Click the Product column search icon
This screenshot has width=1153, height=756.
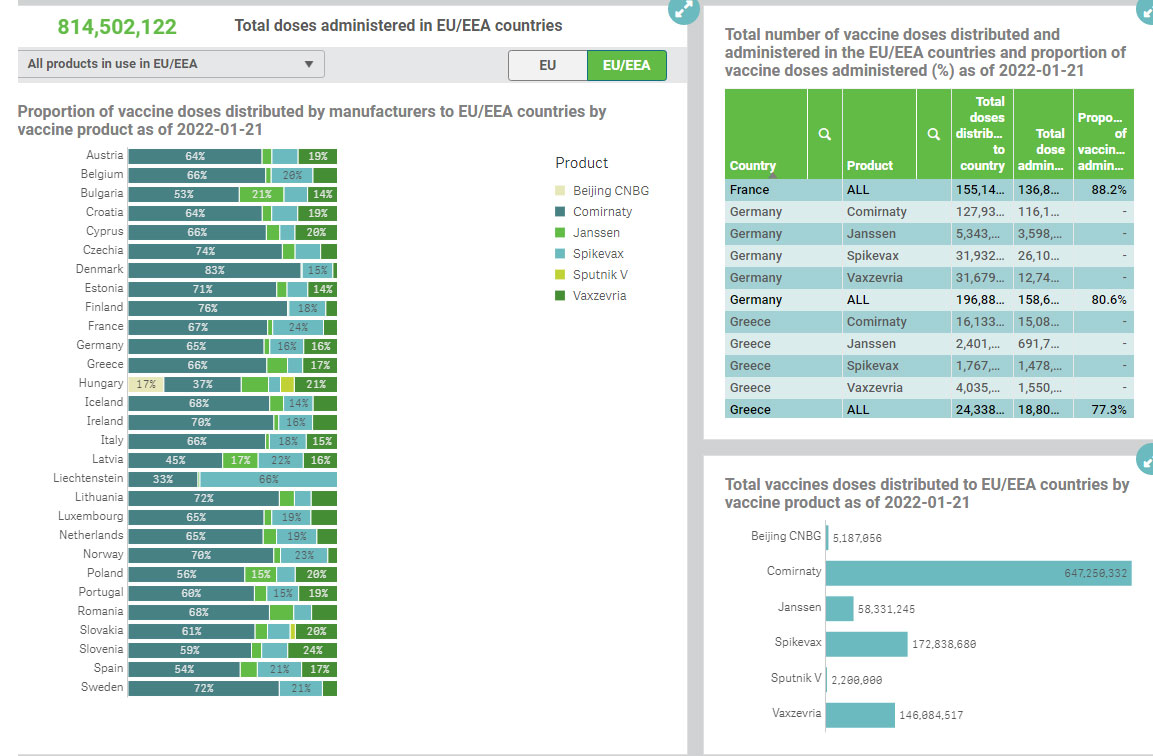click(x=933, y=135)
